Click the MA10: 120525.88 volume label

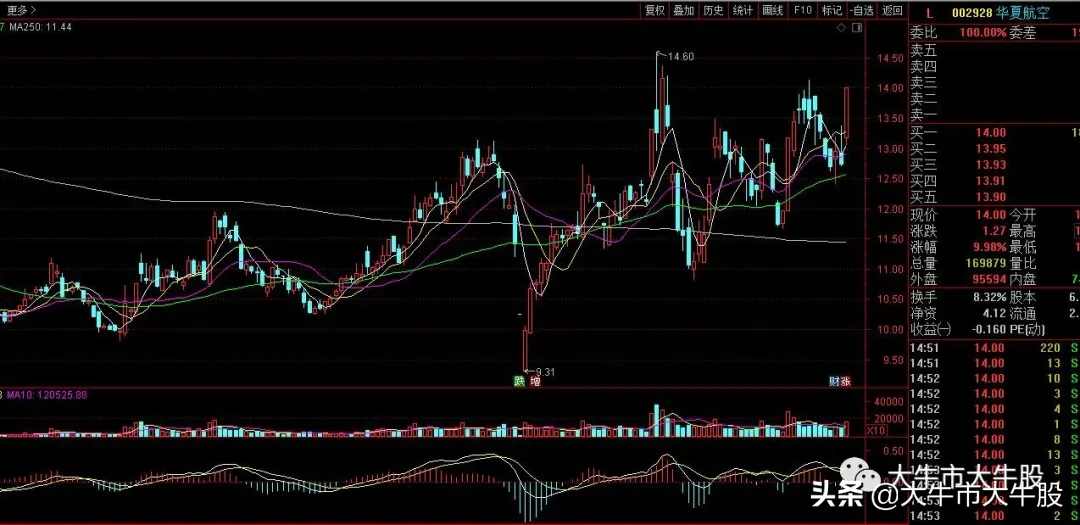coord(48,395)
